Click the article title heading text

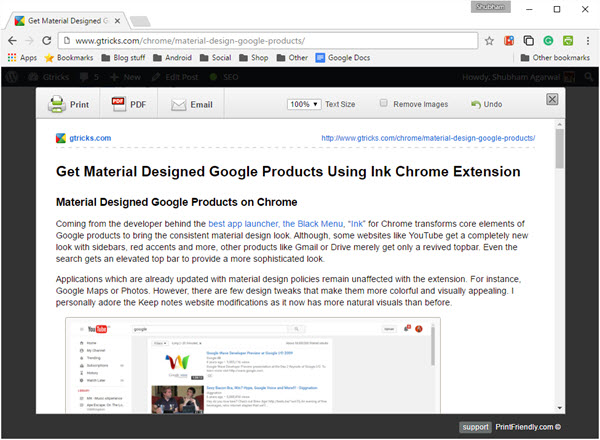tap(288, 171)
